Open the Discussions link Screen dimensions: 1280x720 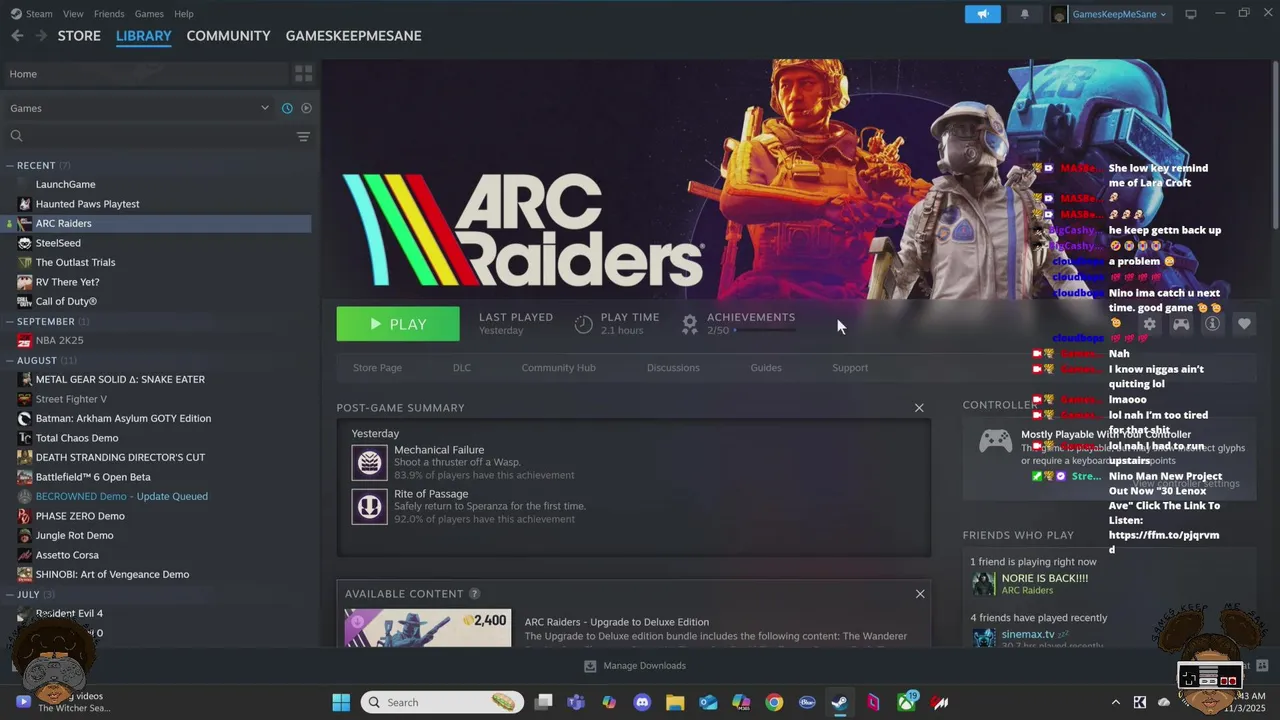tap(673, 368)
